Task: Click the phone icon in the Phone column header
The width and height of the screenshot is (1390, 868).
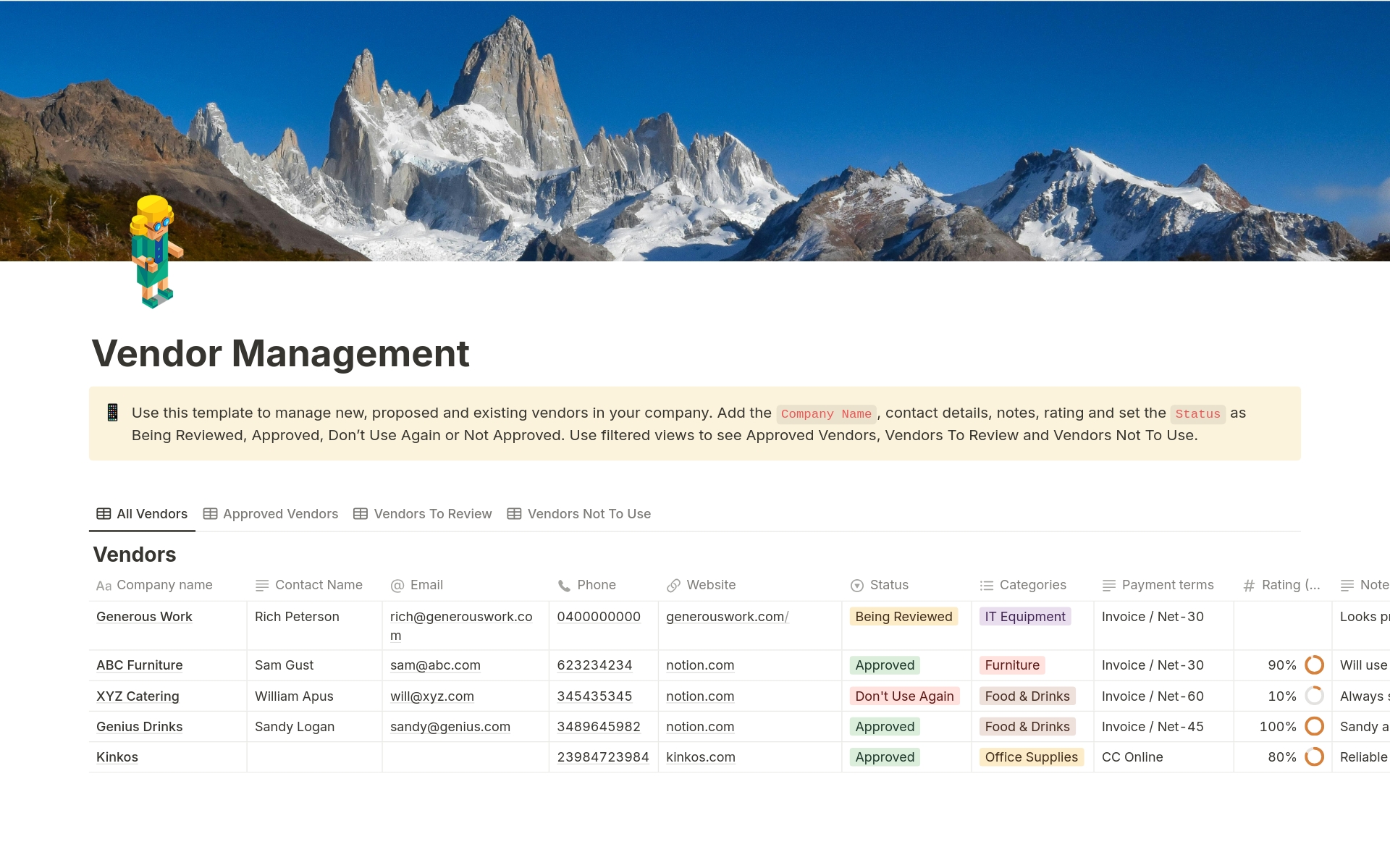Action: click(x=563, y=585)
